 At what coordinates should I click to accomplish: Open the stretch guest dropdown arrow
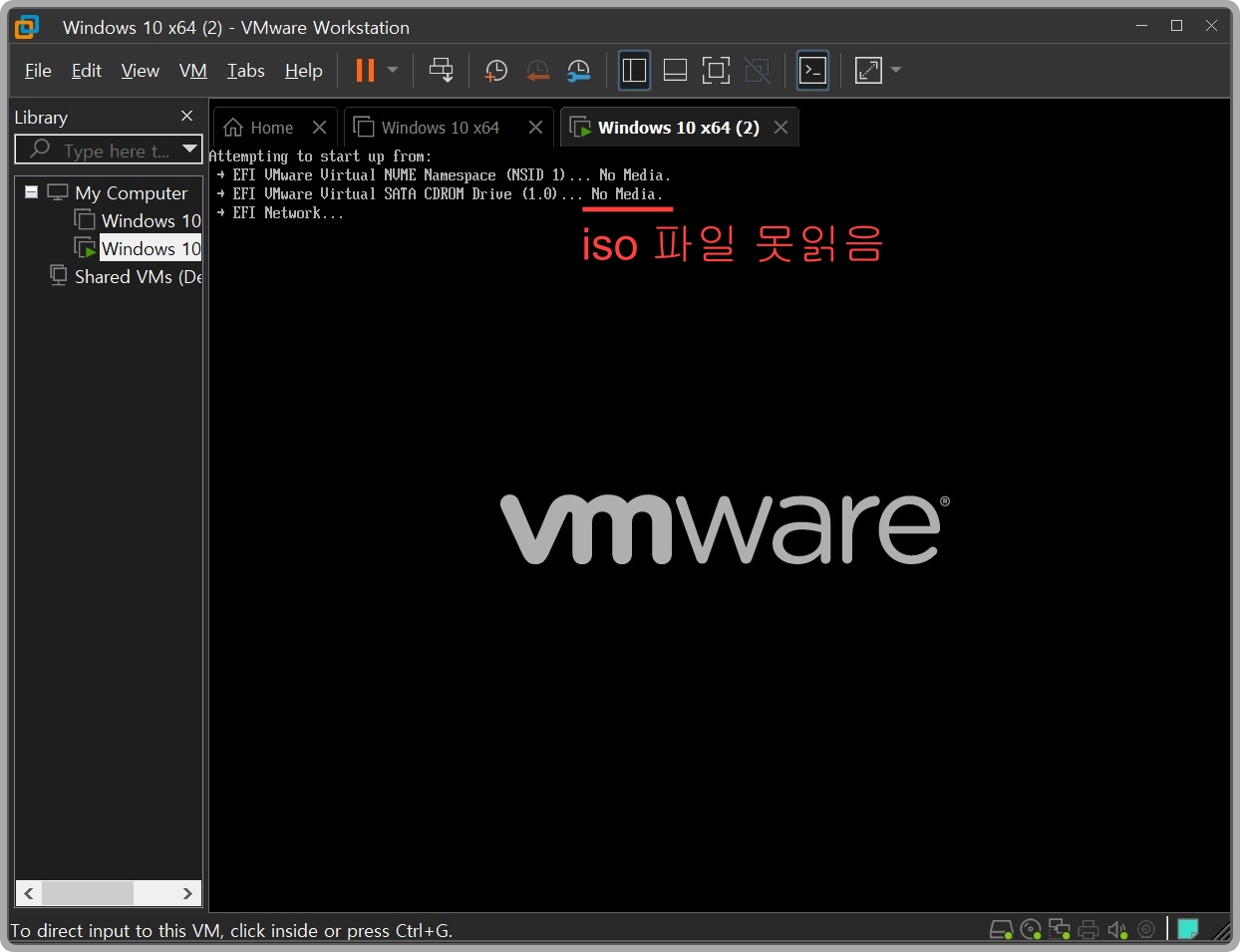click(x=896, y=70)
